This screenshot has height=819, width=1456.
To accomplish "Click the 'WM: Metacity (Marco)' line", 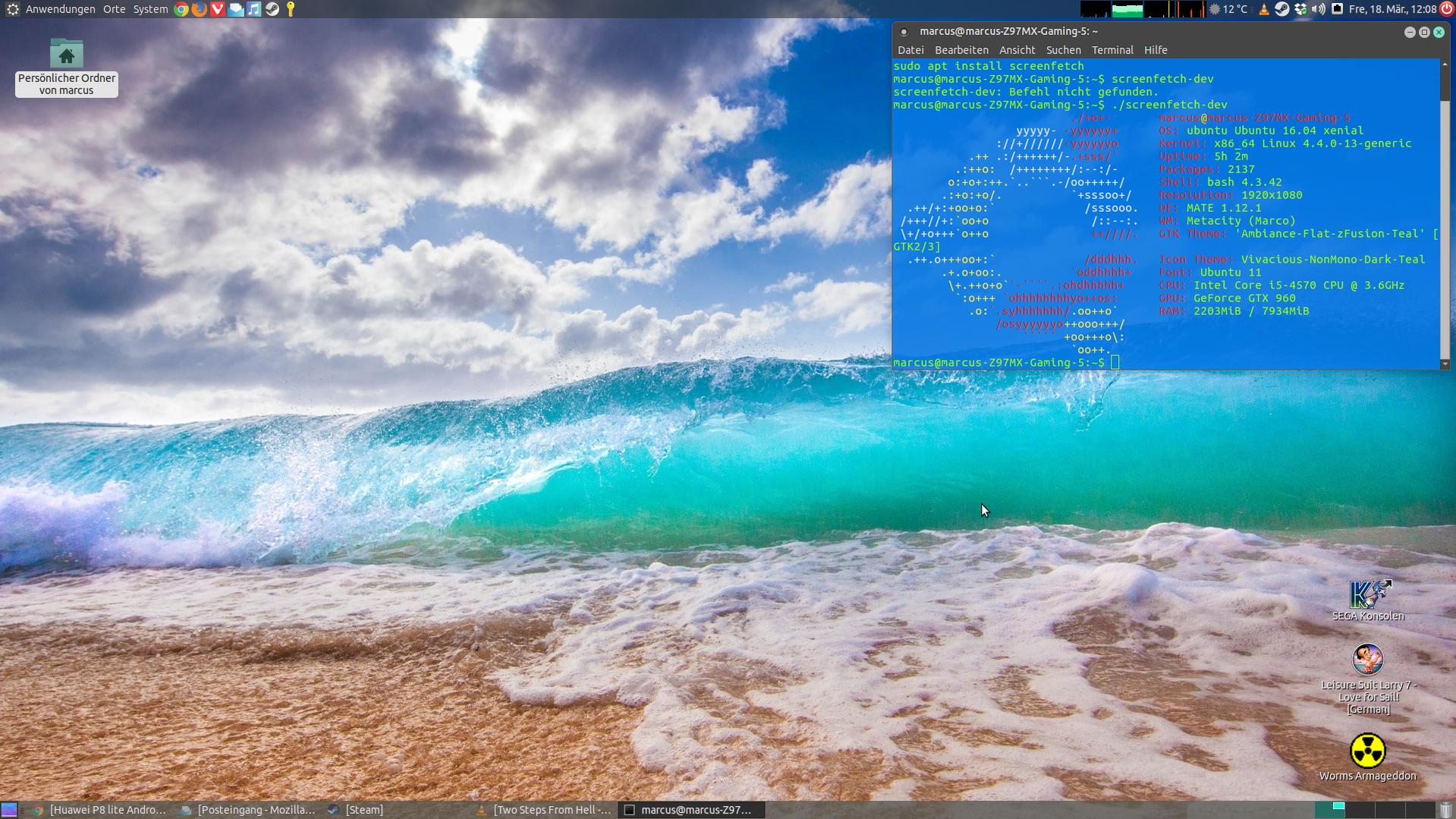I will pyautogui.click(x=1227, y=221).
